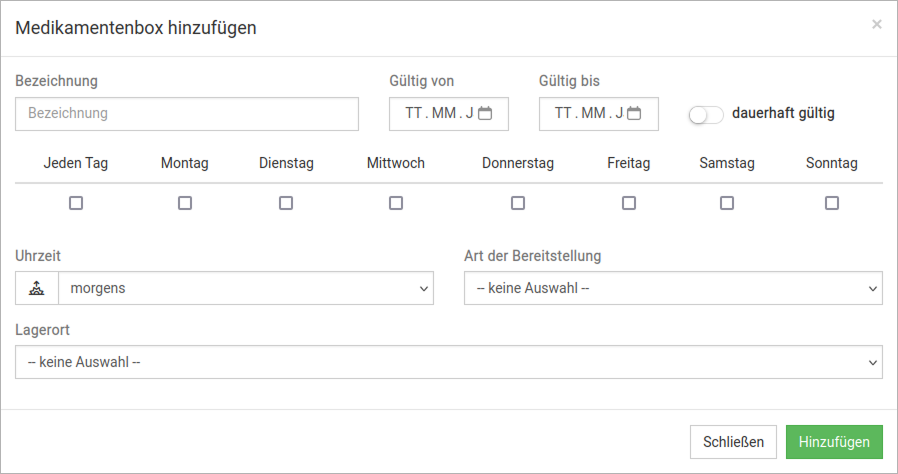
Task: Select the Mittwoch checkbox
Action: [396, 203]
